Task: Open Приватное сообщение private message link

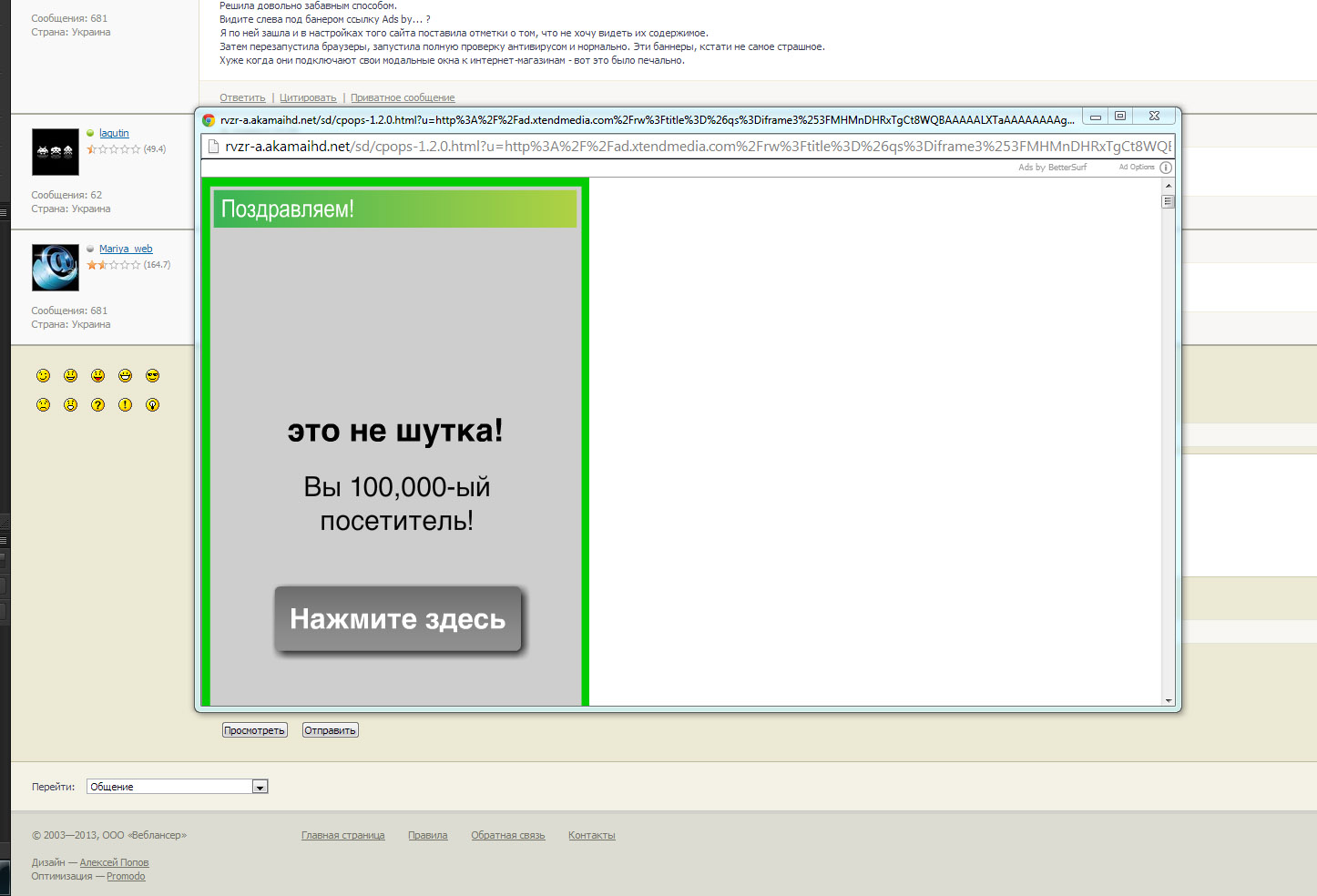Action: (403, 97)
